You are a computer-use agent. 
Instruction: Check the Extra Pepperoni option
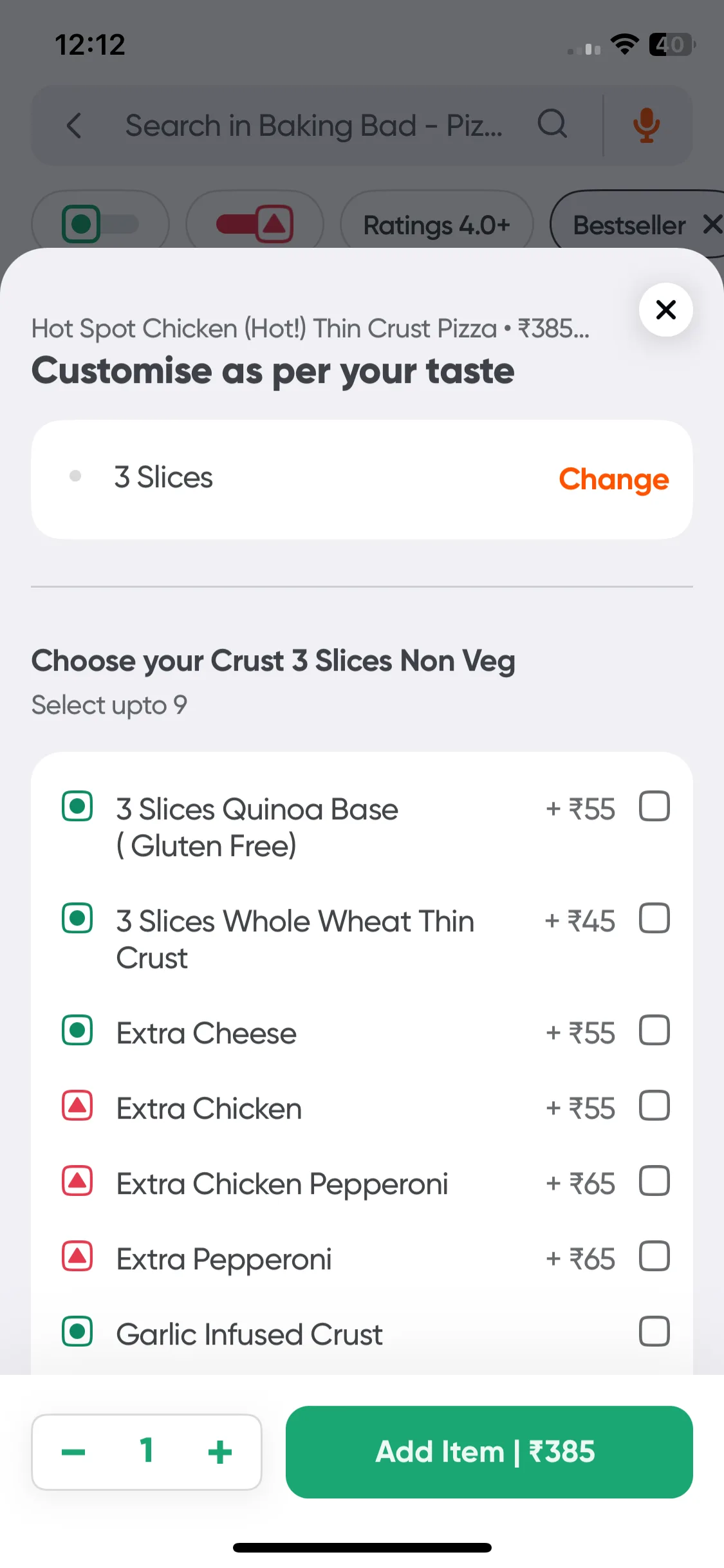point(654,1256)
